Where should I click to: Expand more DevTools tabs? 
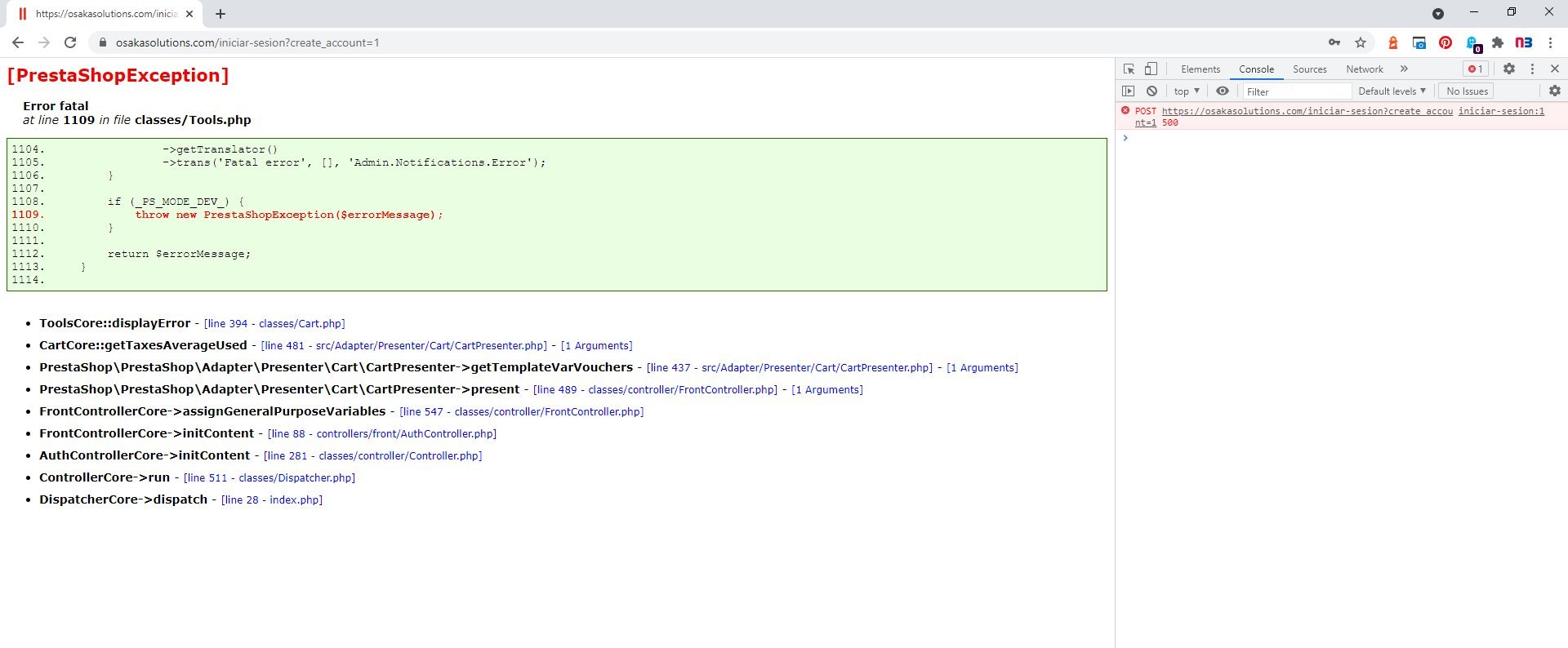[x=1404, y=69]
